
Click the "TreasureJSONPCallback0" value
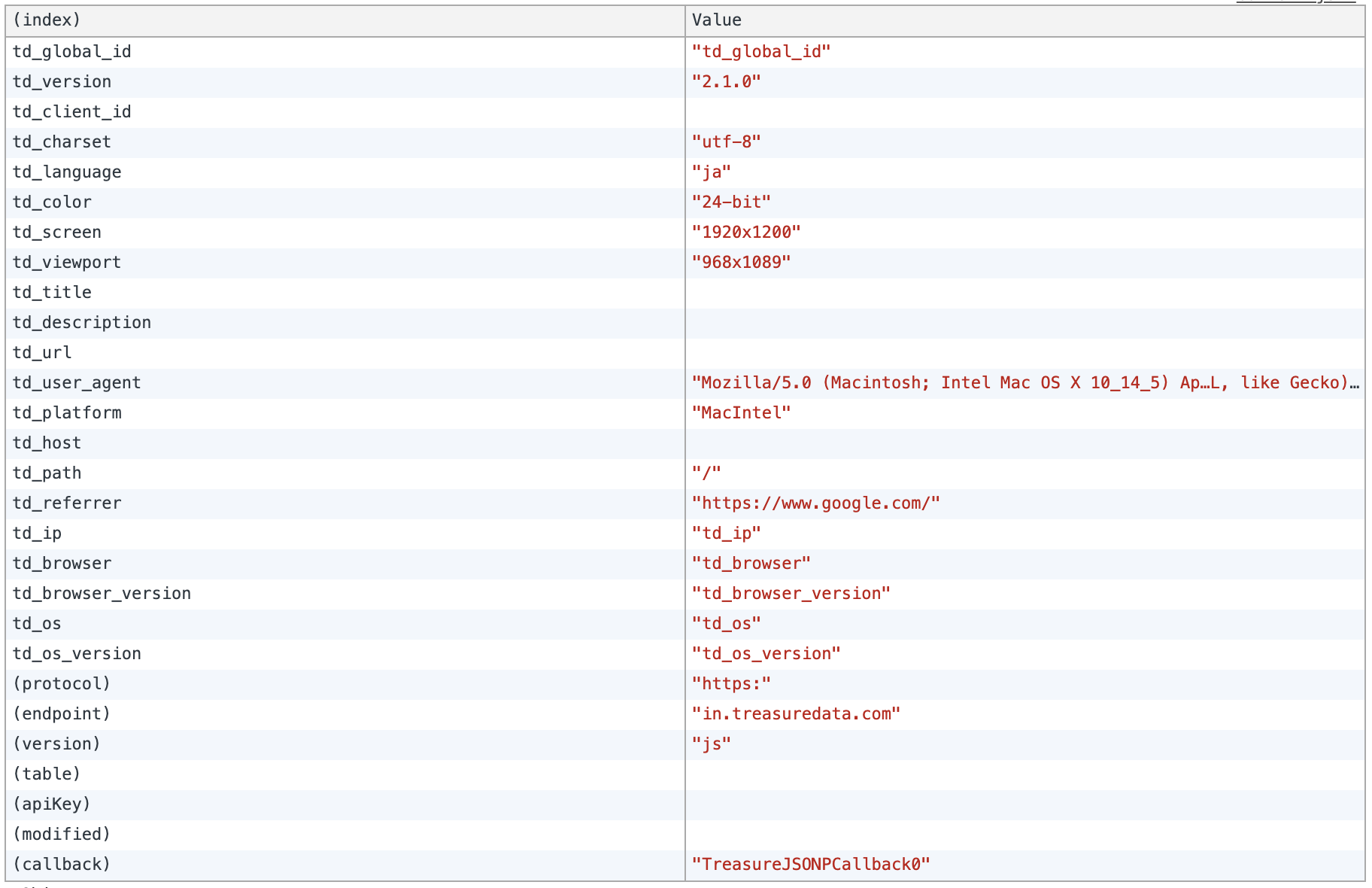tap(812, 865)
